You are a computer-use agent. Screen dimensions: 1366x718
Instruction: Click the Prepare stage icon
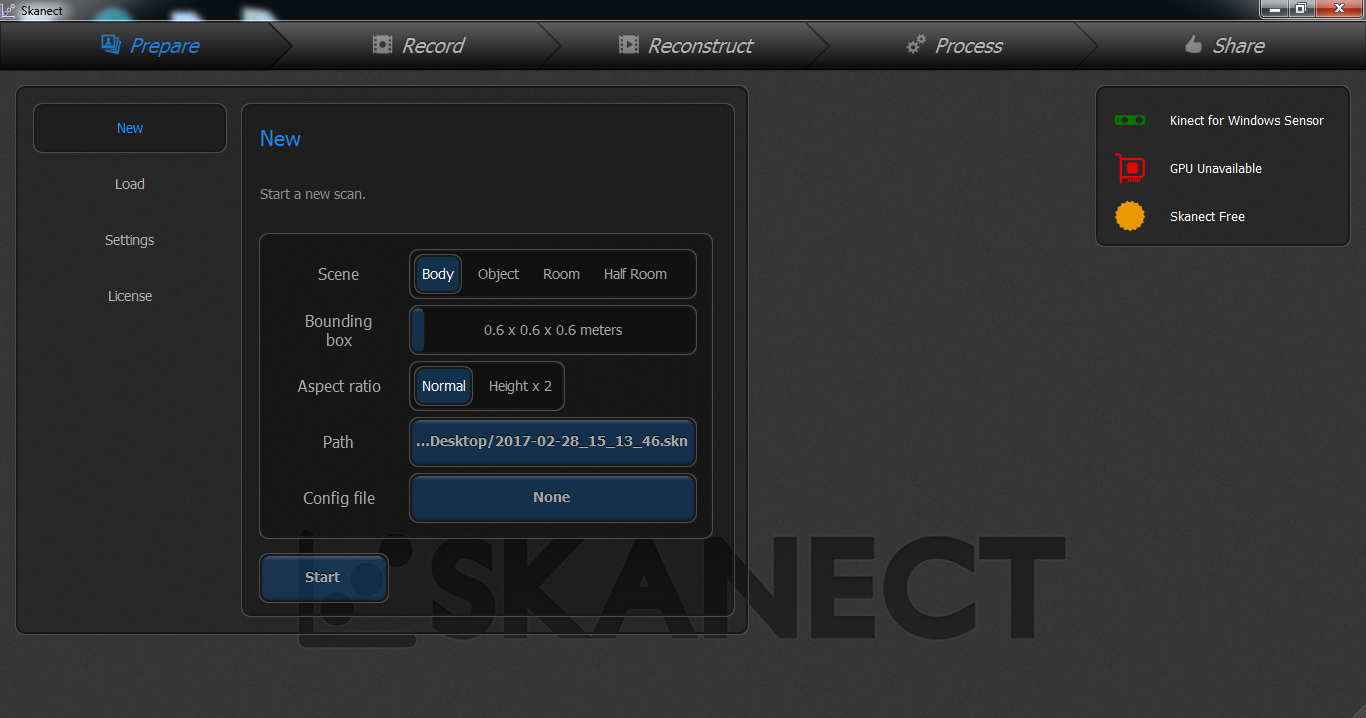(x=111, y=44)
